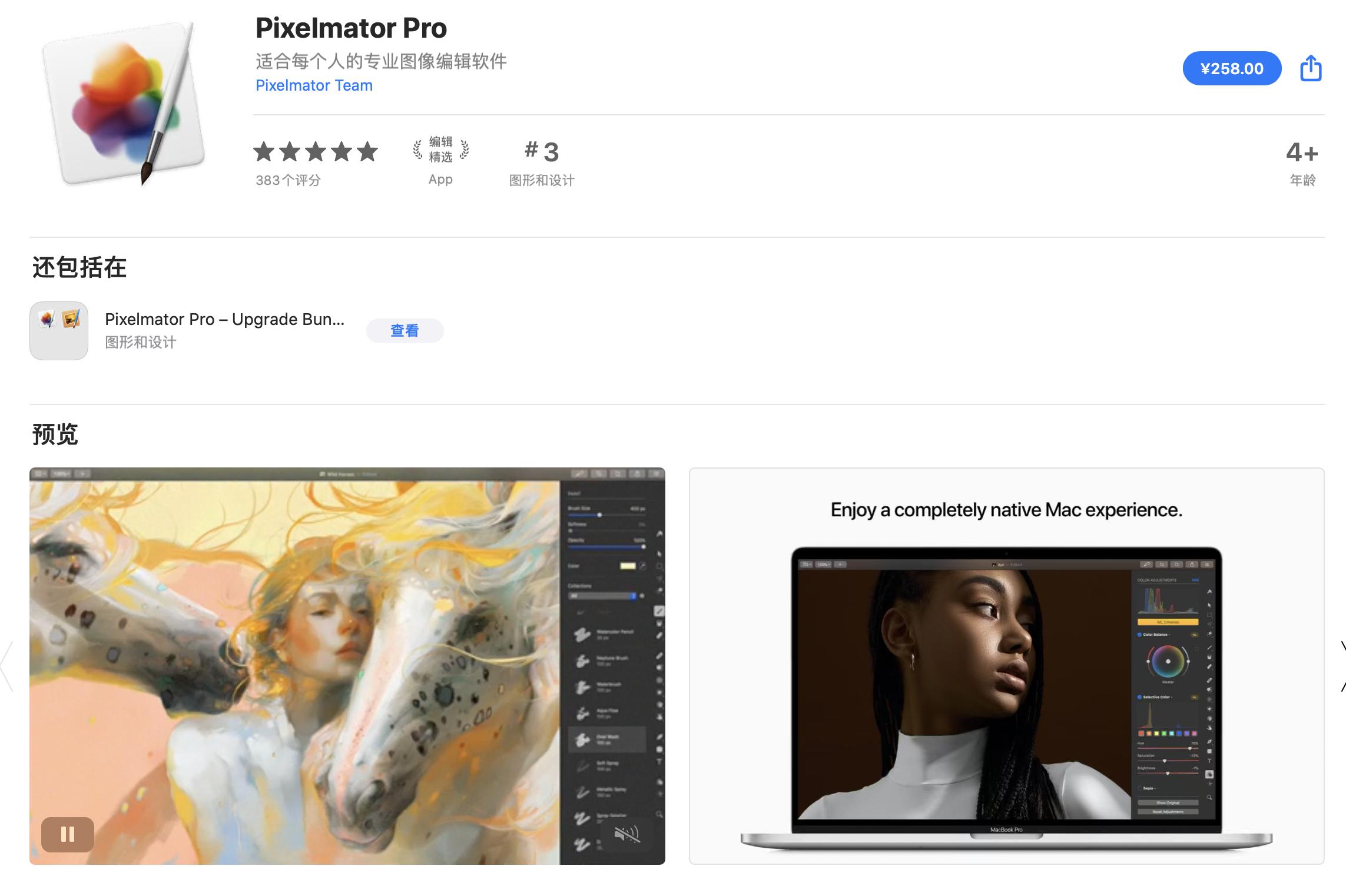The image size is (1346, 896).
Task: Click the 383个评分 ratings count
Action: pyautogui.click(x=288, y=180)
